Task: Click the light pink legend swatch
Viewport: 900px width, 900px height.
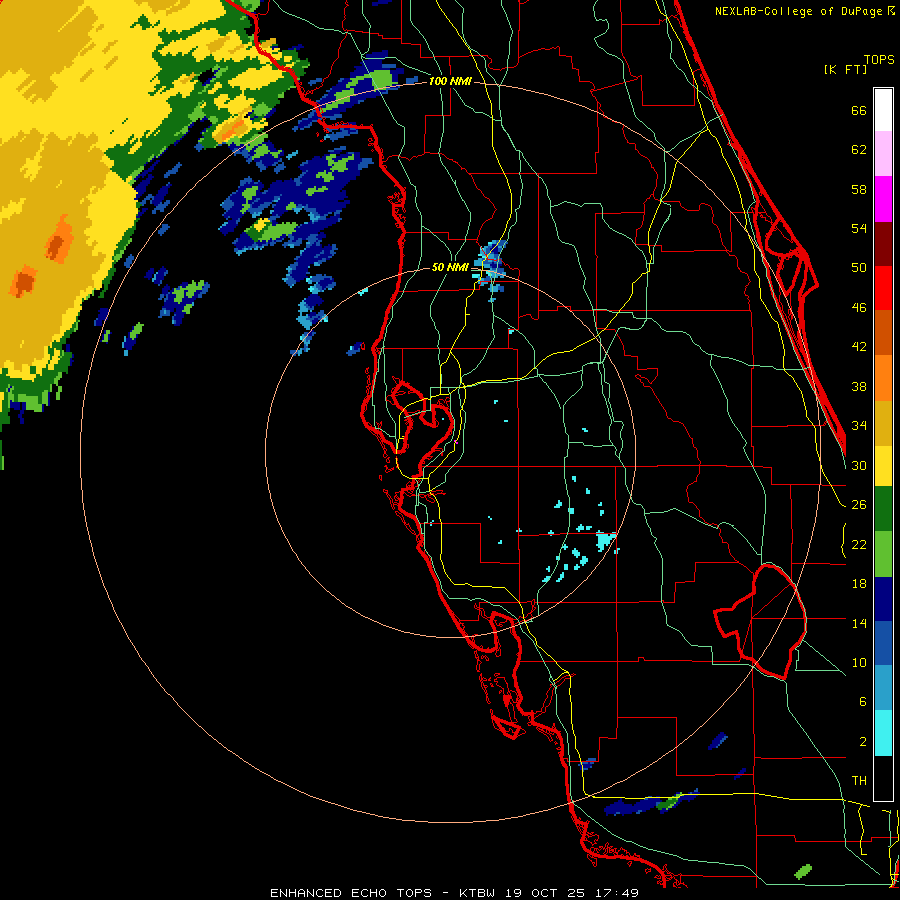Action: tap(883, 154)
